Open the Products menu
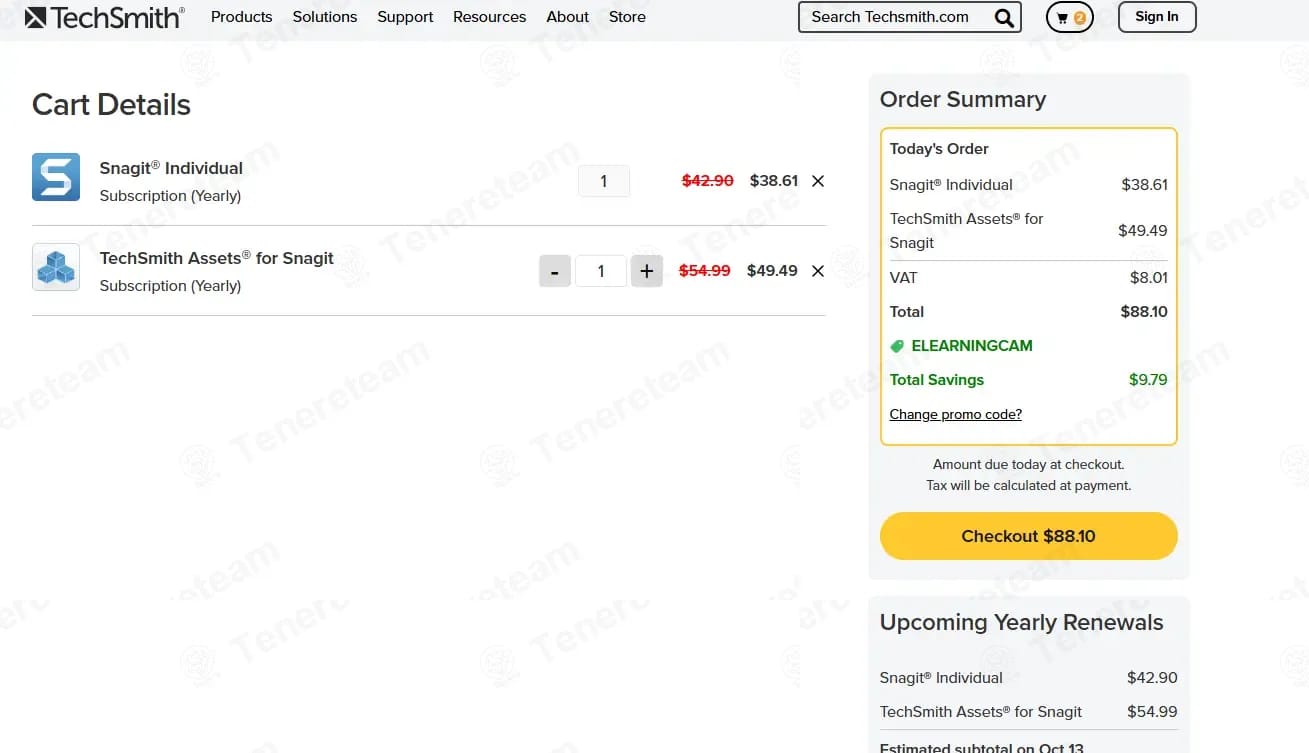Image resolution: width=1309 pixels, height=753 pixels. [242, 17]
